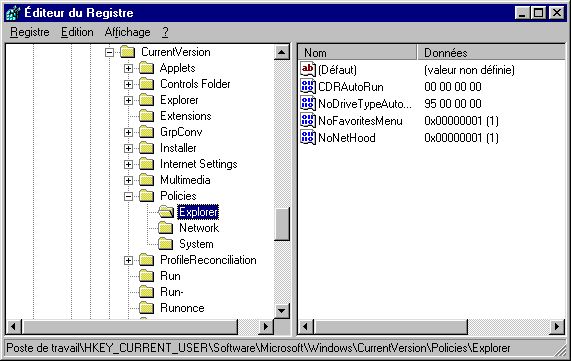Collapse the Policies key
This screenshot has height=361, width=571.
(x=128, y=197)
